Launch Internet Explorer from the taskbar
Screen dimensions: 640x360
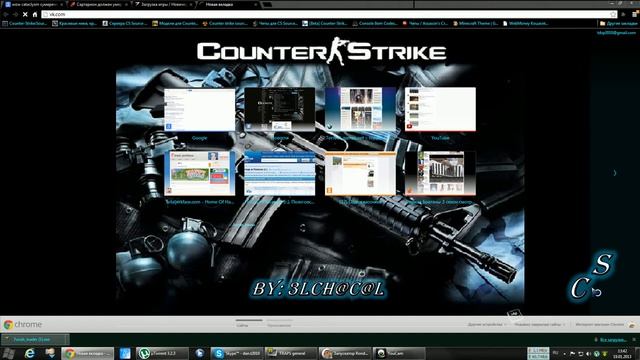pyautogui.click(x=29, y=353)
